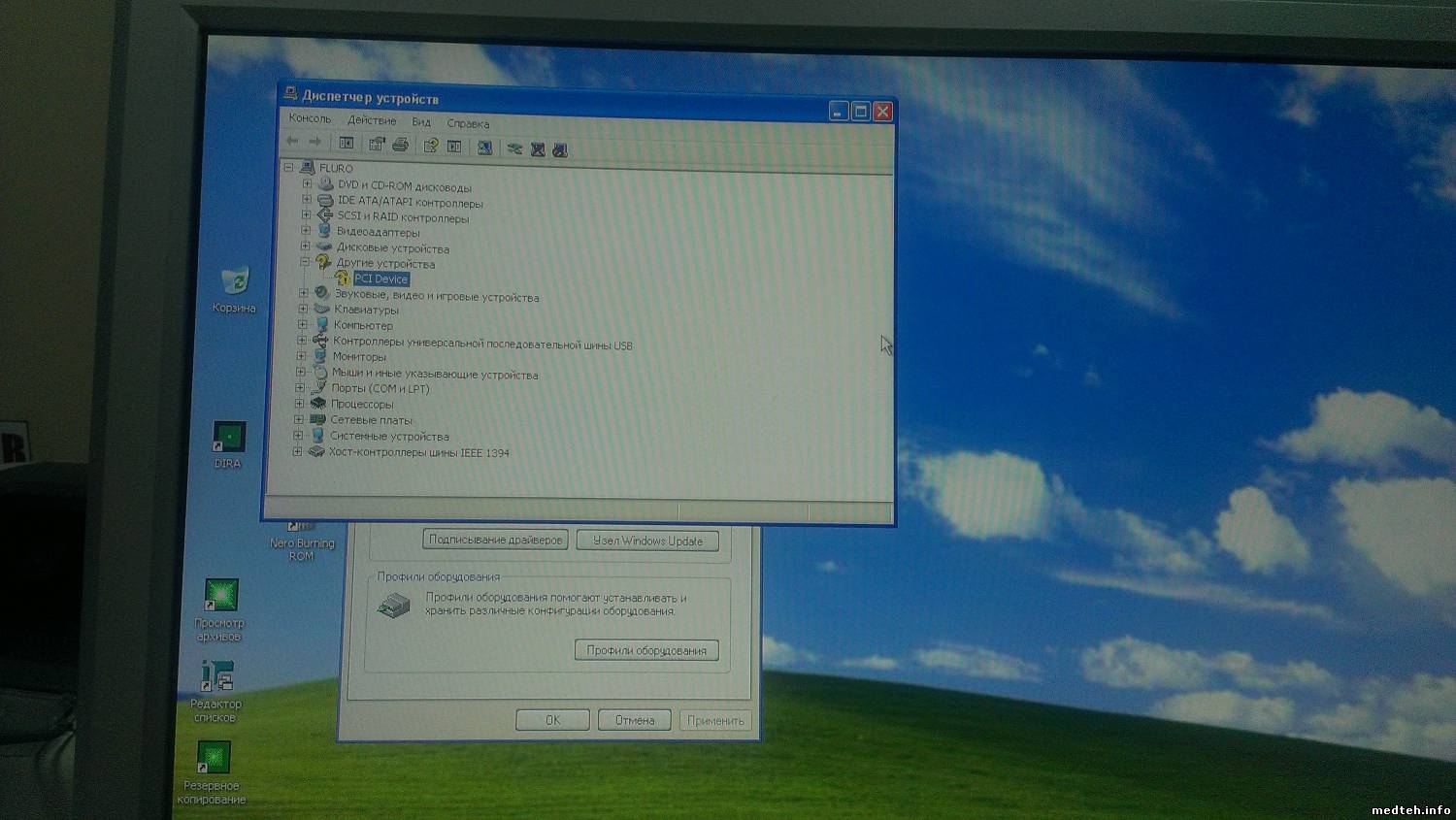
Task: Open the Справка menu
Action: [468, 123]
